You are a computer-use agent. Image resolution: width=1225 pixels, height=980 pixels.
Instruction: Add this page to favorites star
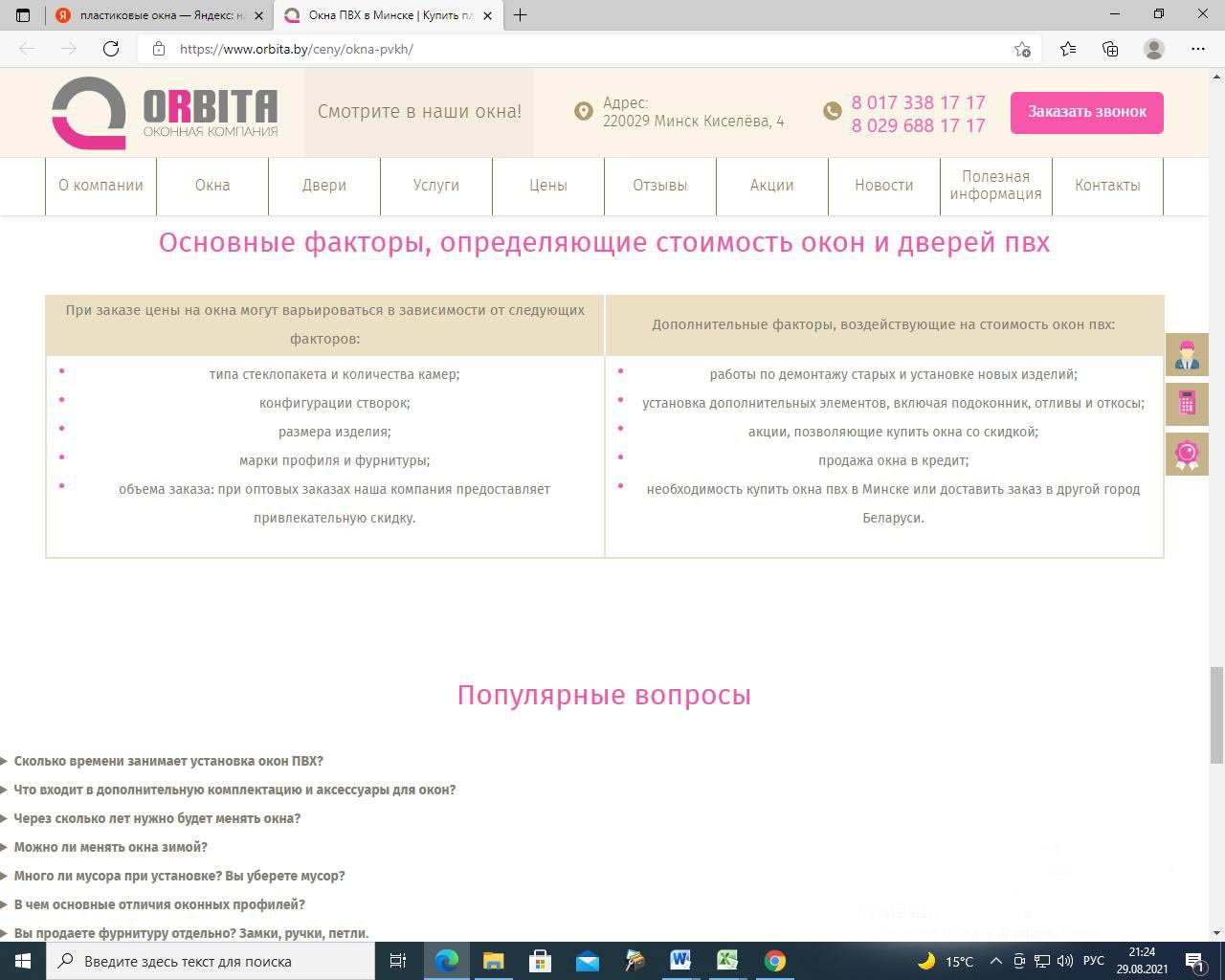pyautogui.click(x=1022, y=49)
